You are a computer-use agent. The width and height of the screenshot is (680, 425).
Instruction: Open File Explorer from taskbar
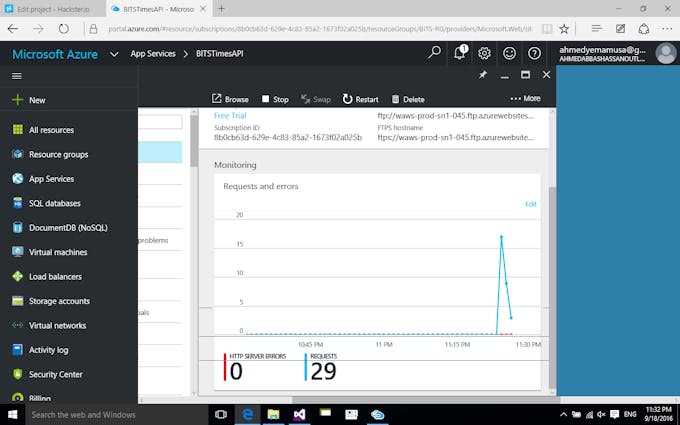(x=273, y=415)
